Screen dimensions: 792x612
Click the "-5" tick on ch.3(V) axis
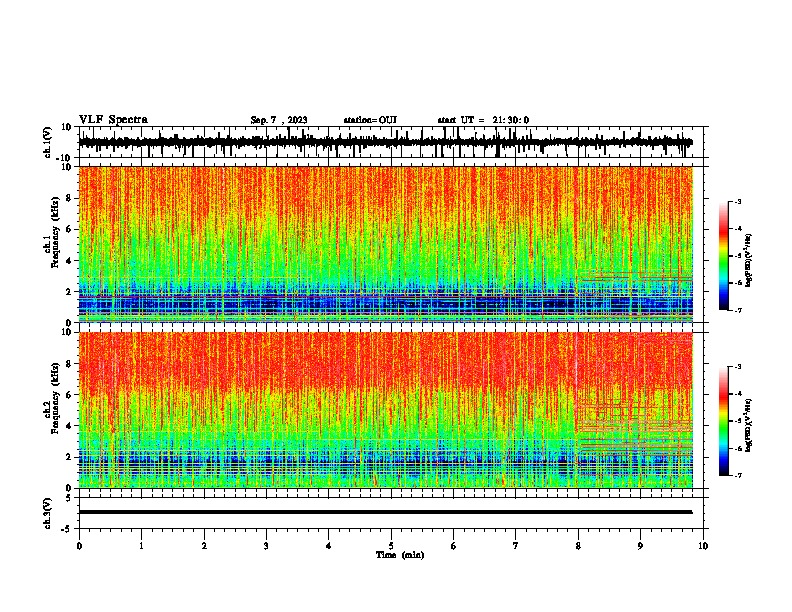[x=67, y=529]
